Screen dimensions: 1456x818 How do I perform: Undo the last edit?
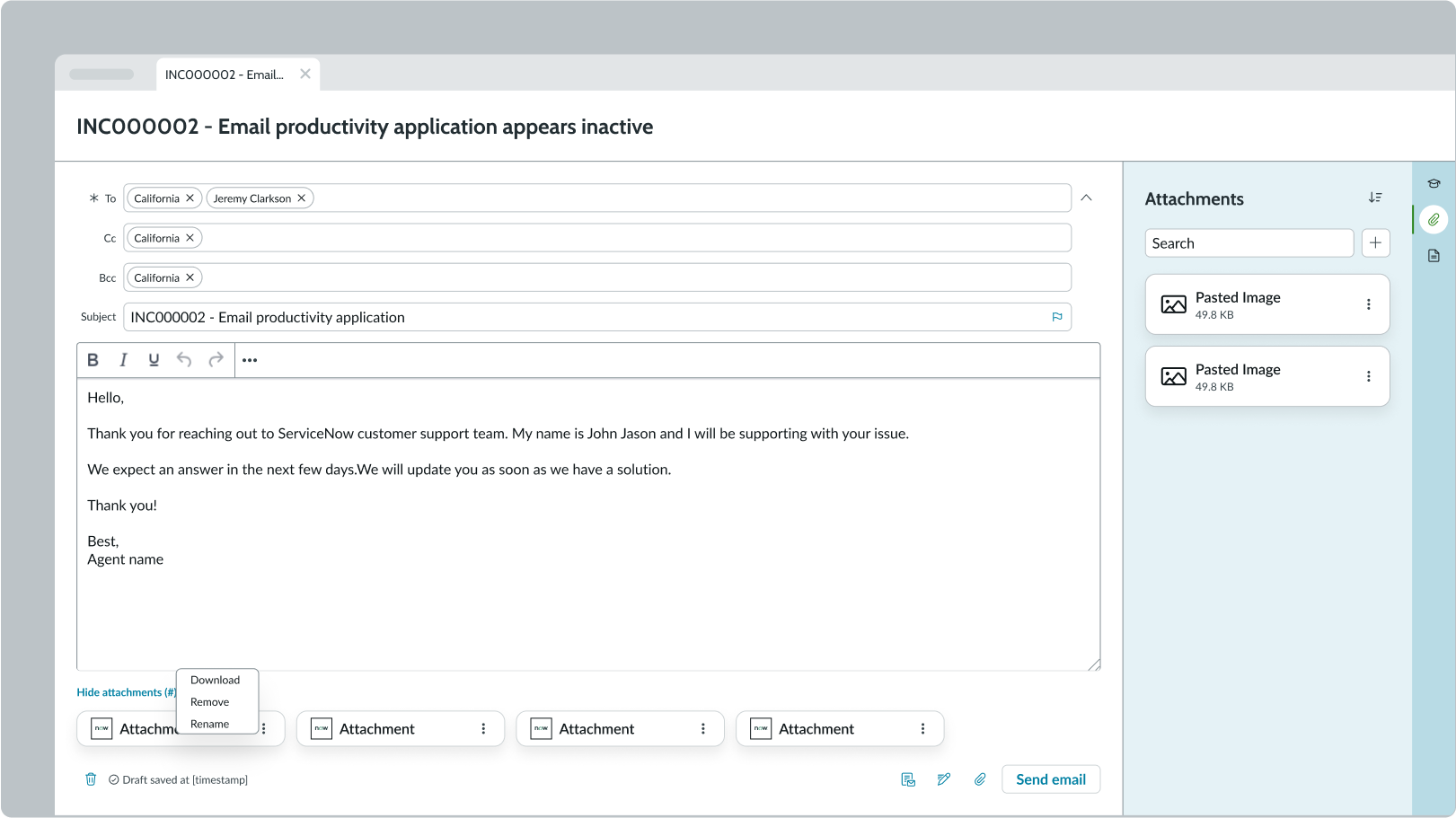(184, 360)
